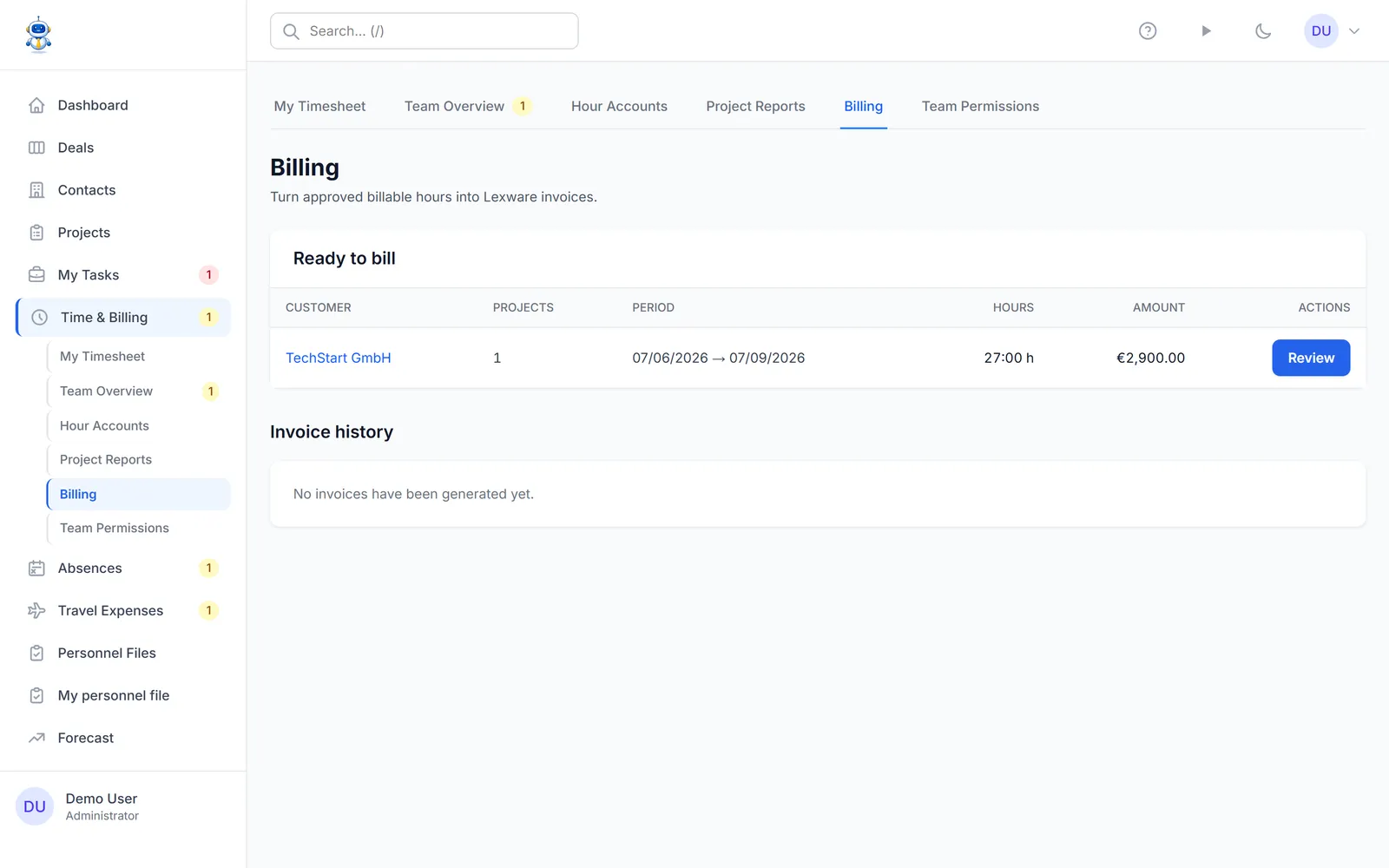
Task: Click the Forecast trend arrow icon
Action: coord(36,739)
